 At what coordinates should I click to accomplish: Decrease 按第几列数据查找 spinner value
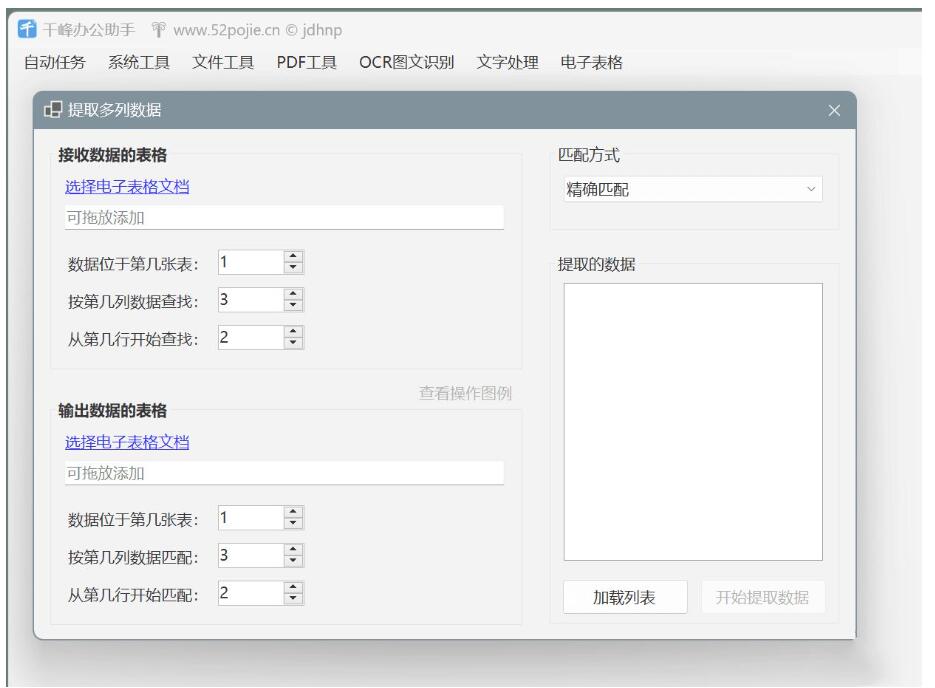click(293, 305)
